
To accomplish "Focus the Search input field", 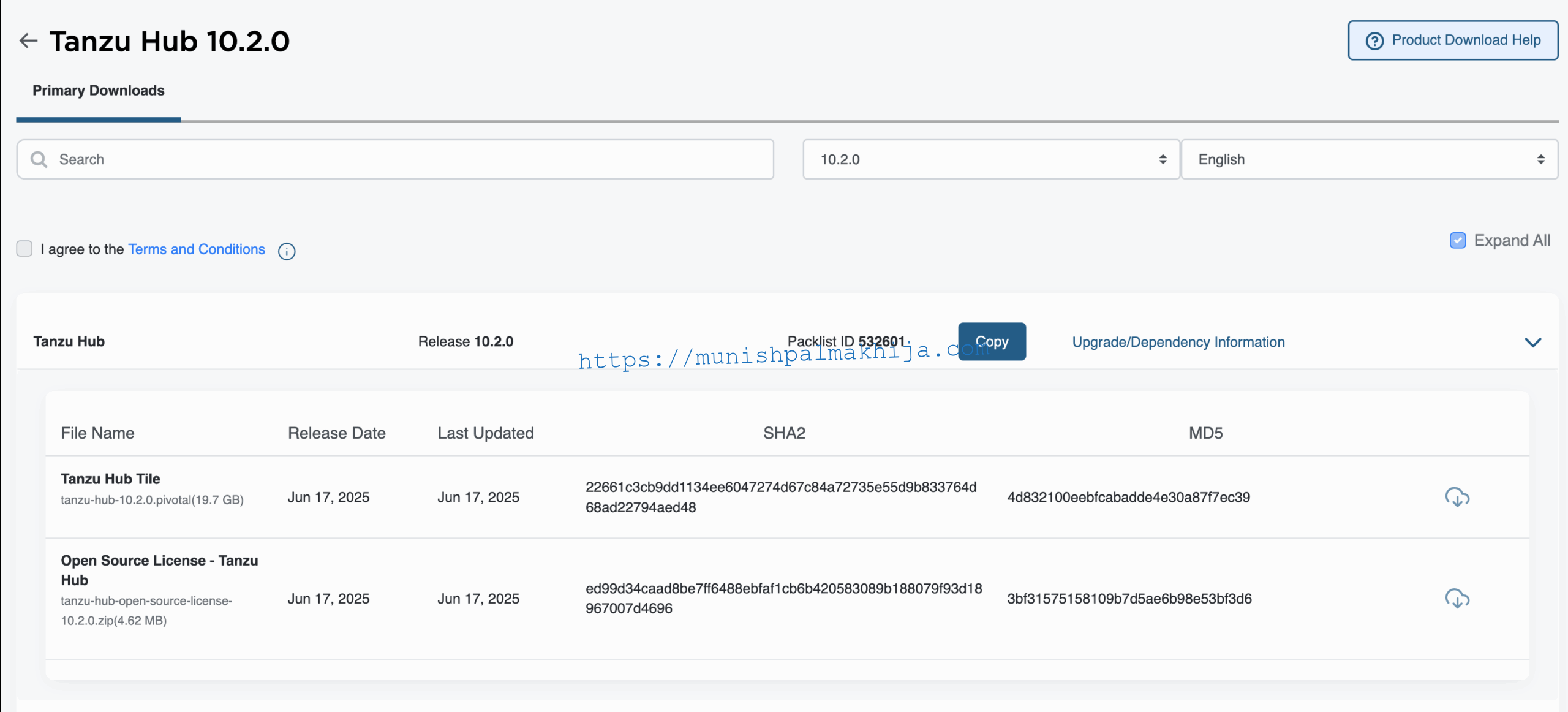I will [395, 159].
